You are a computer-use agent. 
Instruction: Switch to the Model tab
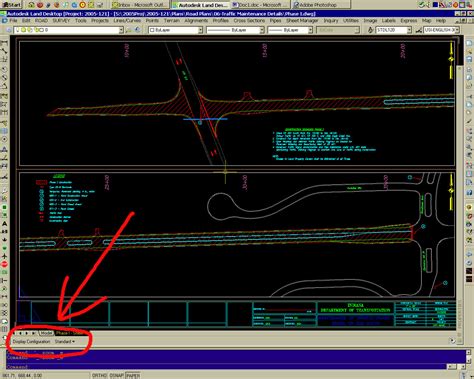pos(46,333)
